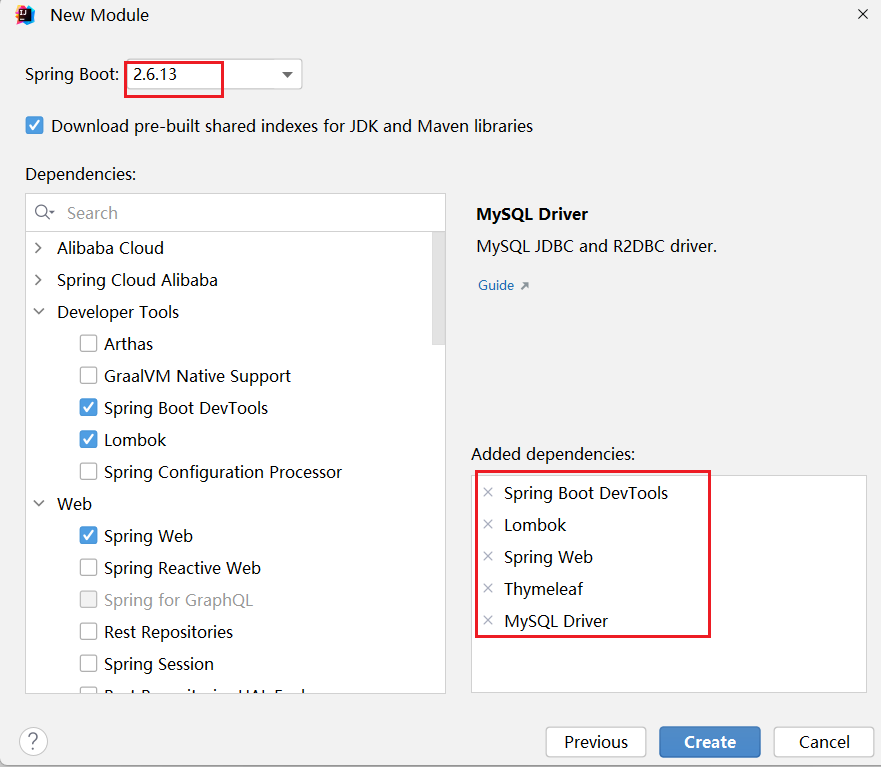The height and width of the screenshot is (767, 881).
Task: Check Spring Reactive Web
Action: pos(88,568)
